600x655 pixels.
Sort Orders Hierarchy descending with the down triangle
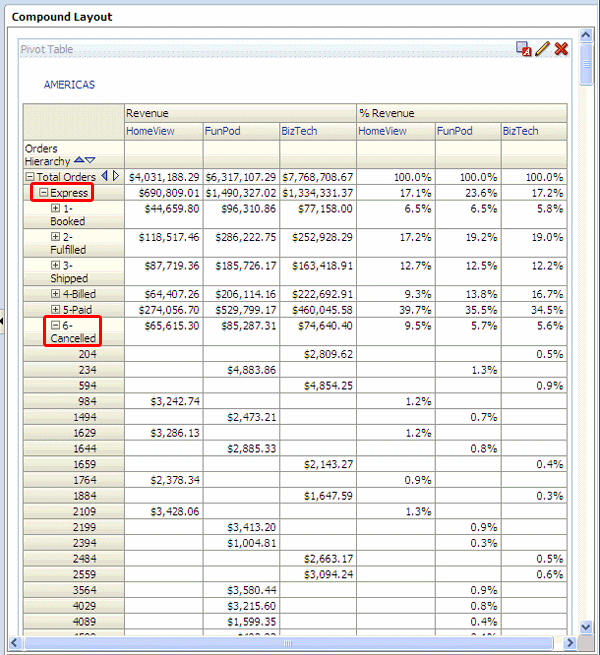coord(90,160)
